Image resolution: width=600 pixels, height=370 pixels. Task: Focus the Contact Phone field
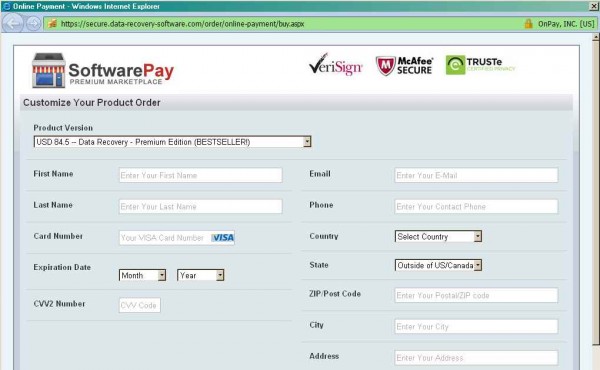(476, 207)
